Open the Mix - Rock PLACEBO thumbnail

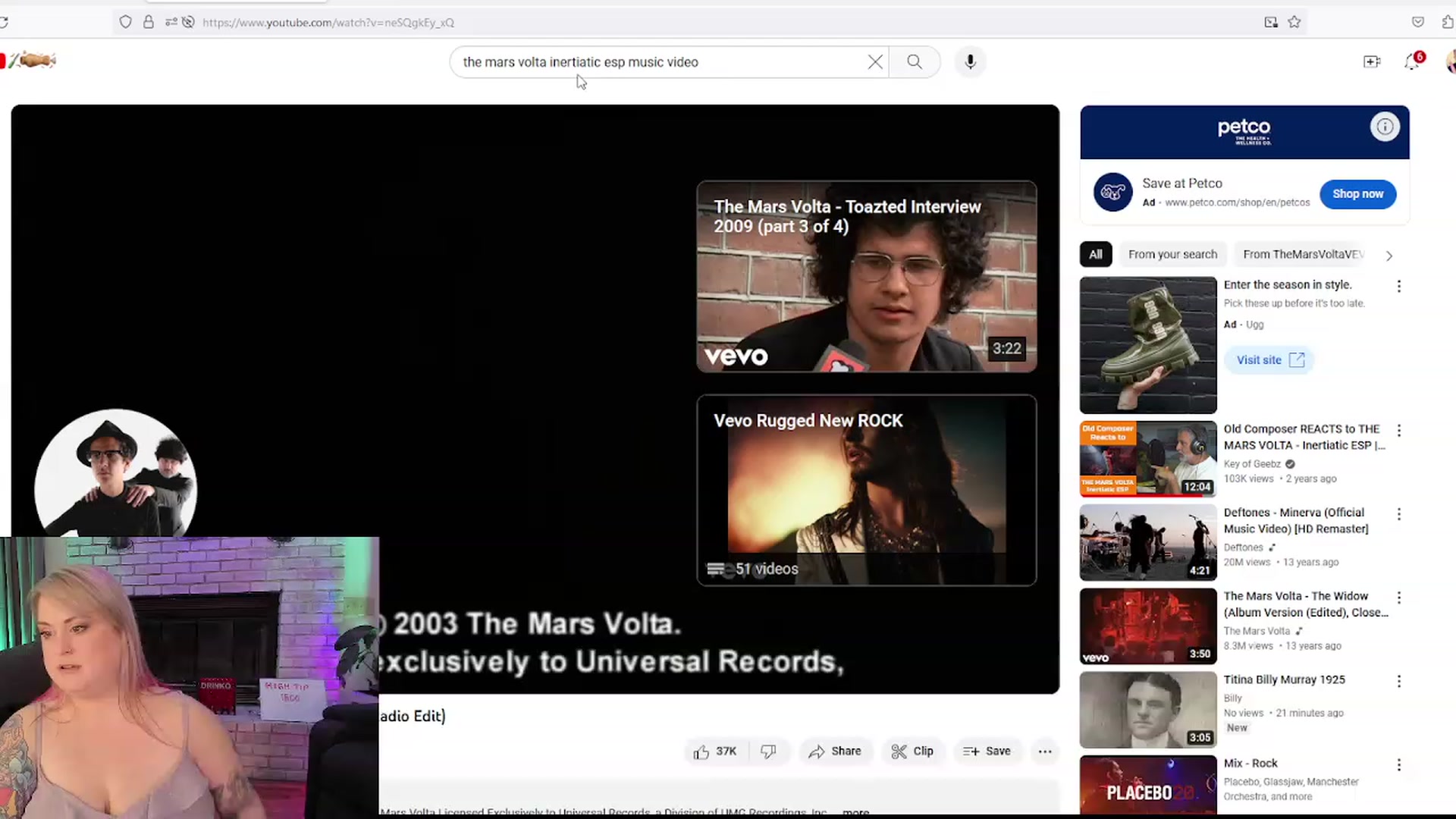pyautogui.click(x=1148, y=786)
